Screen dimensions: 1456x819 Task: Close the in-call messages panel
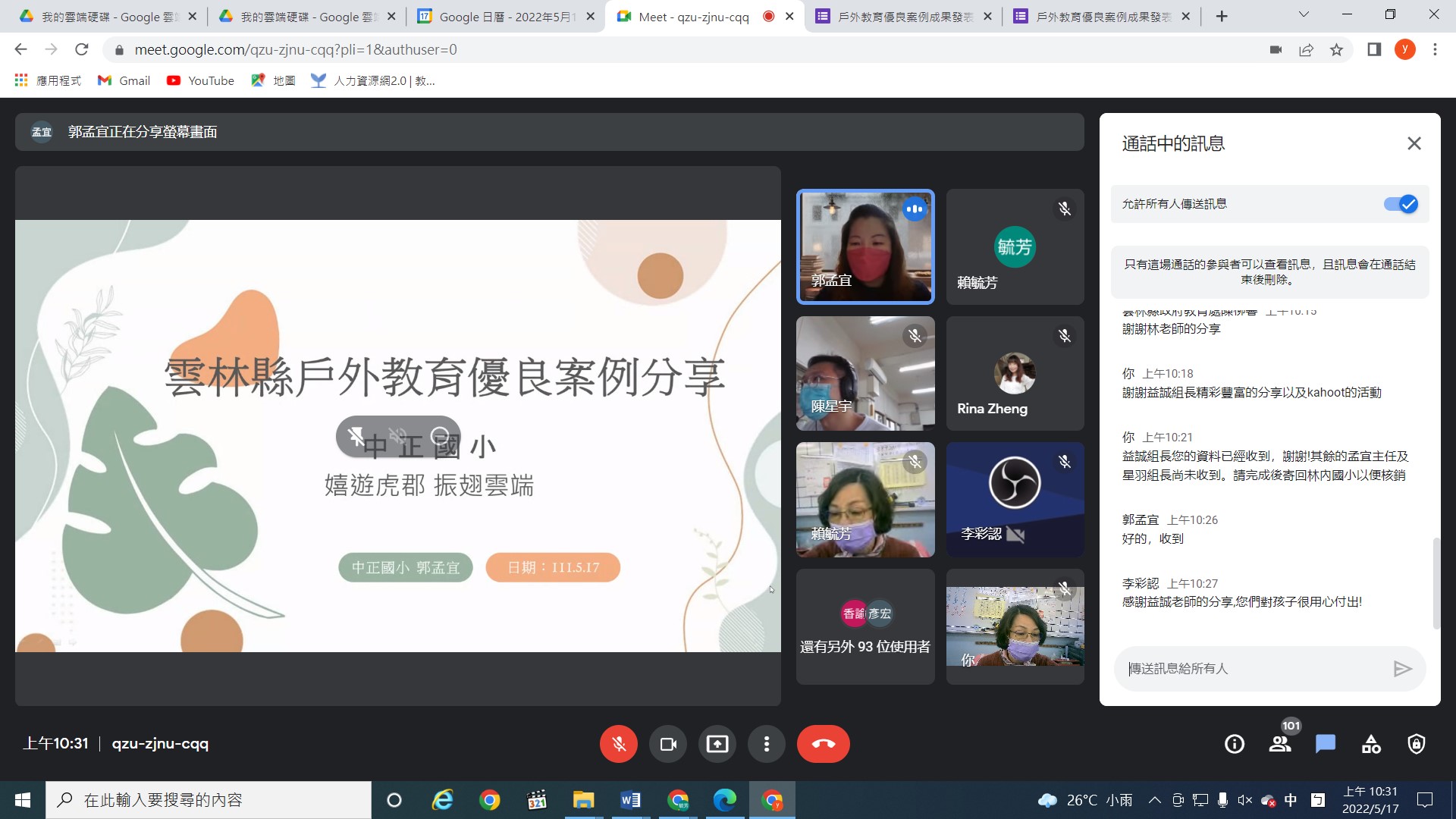coord(1414,143)
